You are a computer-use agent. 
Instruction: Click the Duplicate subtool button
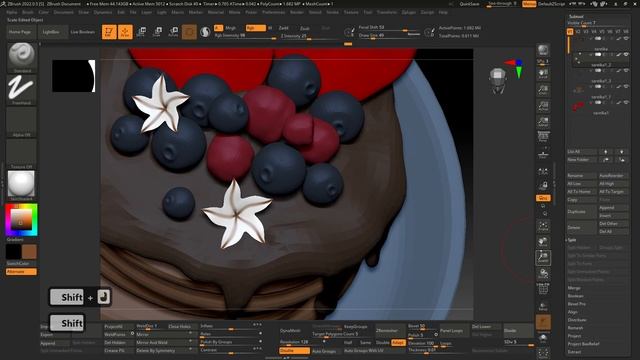tap(581, 211)
